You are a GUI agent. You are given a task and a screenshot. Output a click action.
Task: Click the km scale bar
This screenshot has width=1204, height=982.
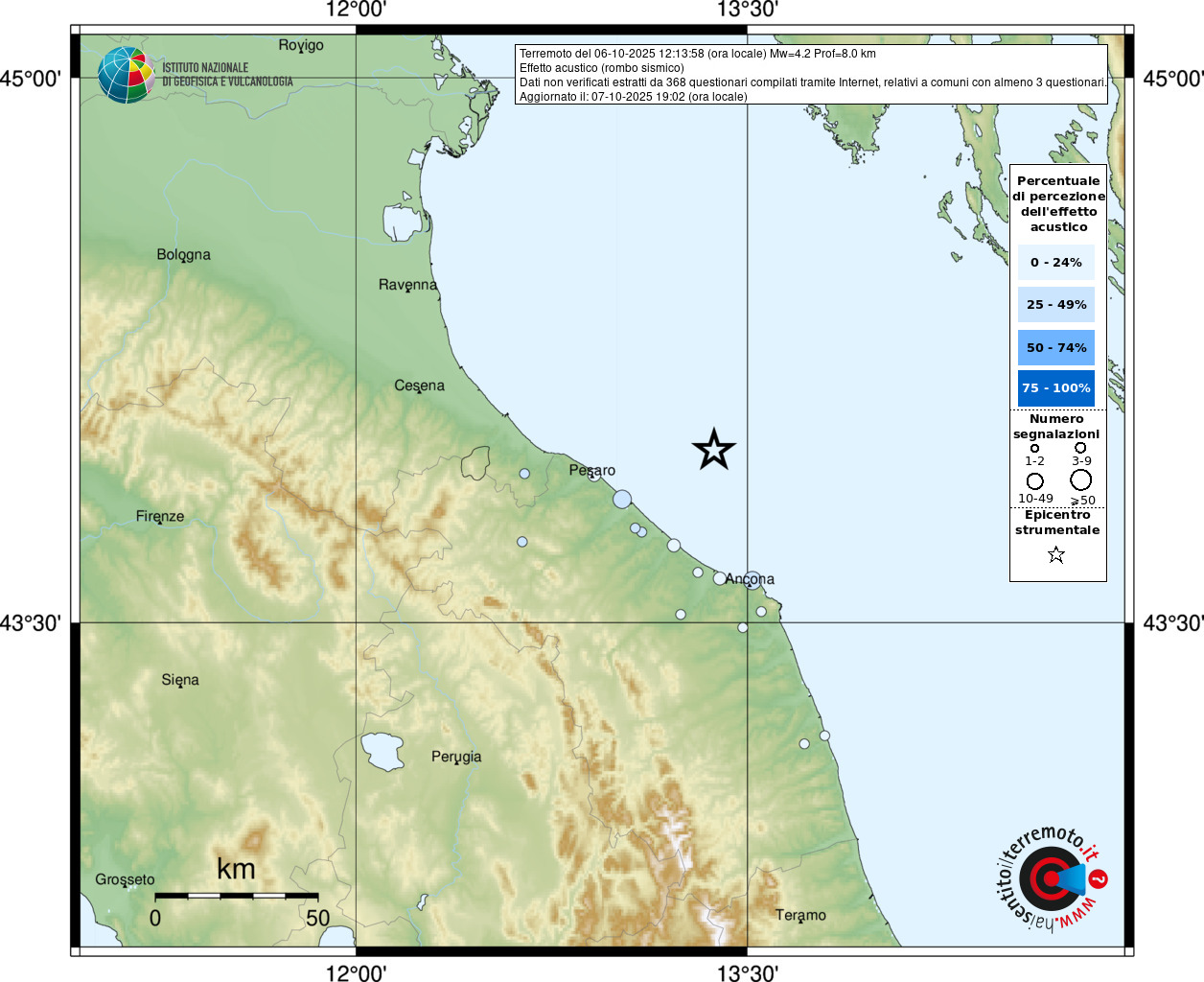tap(236, 896)
